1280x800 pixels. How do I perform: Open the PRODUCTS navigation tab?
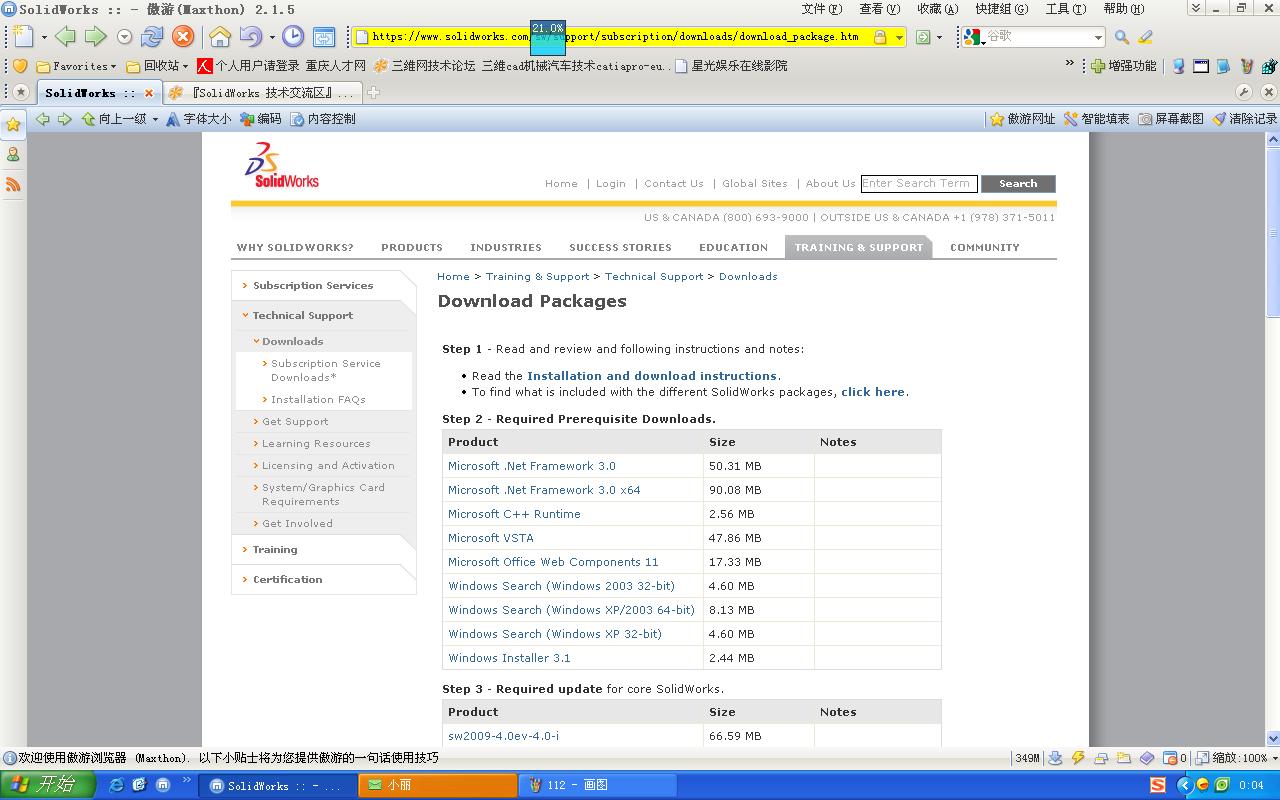[412, 247]
